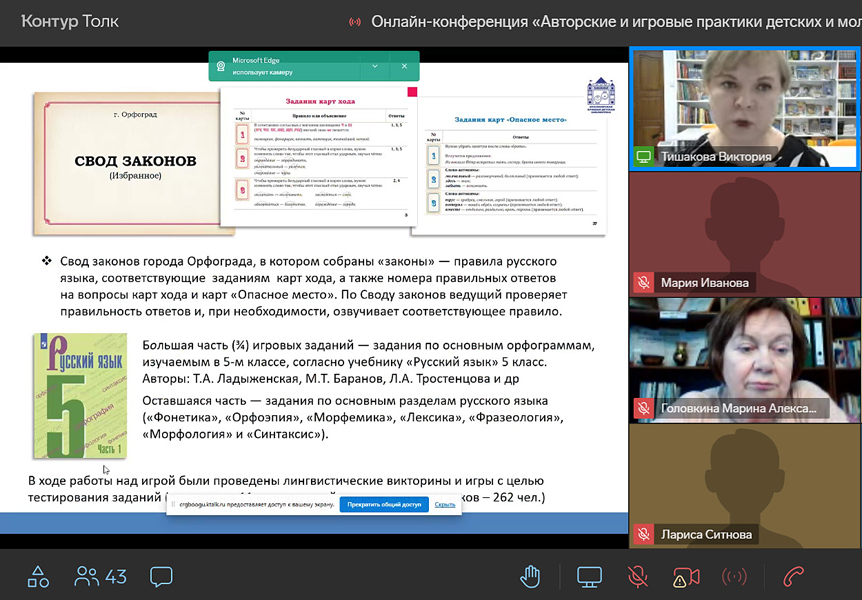Raise hand using the hand icon

[x=530, y=576]
